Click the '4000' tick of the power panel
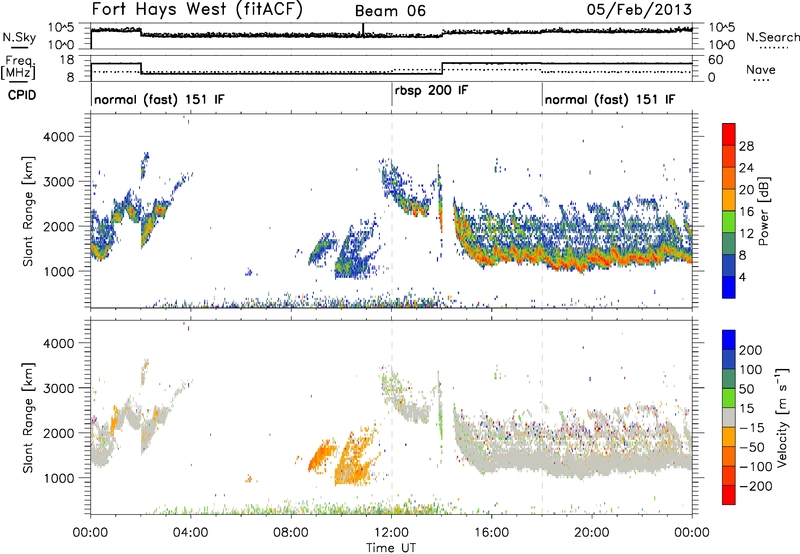The width and height of the screenshot is (800, 554). point(58,137)
